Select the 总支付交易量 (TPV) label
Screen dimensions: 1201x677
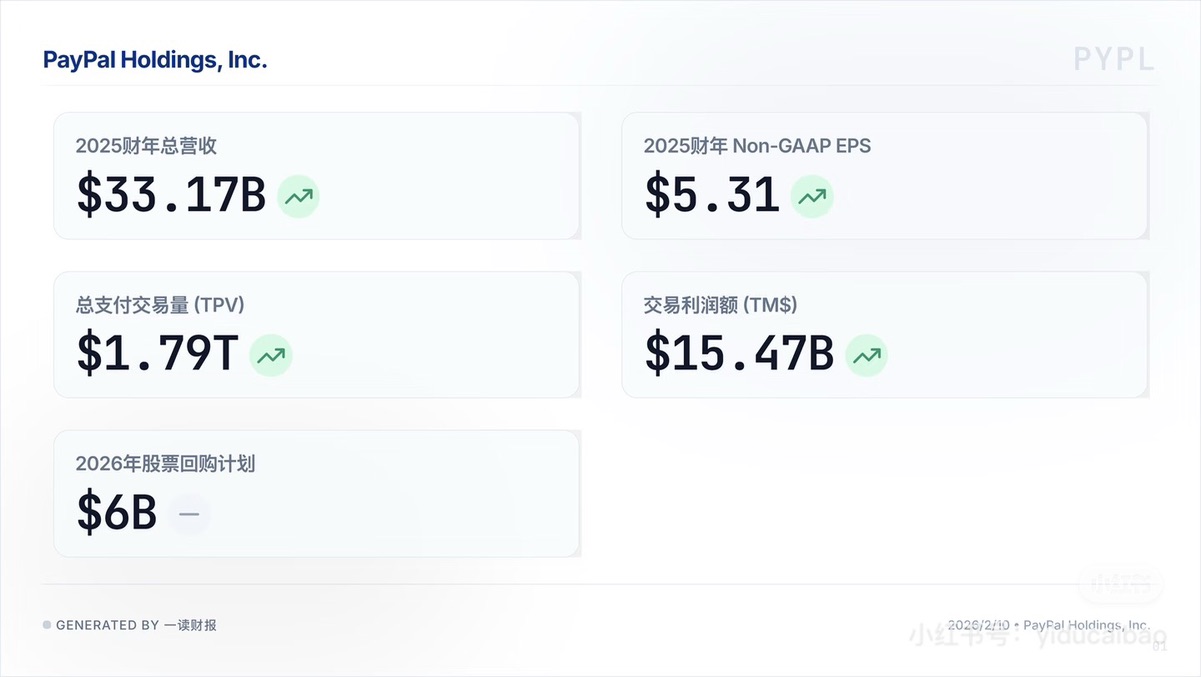(160, 305)
